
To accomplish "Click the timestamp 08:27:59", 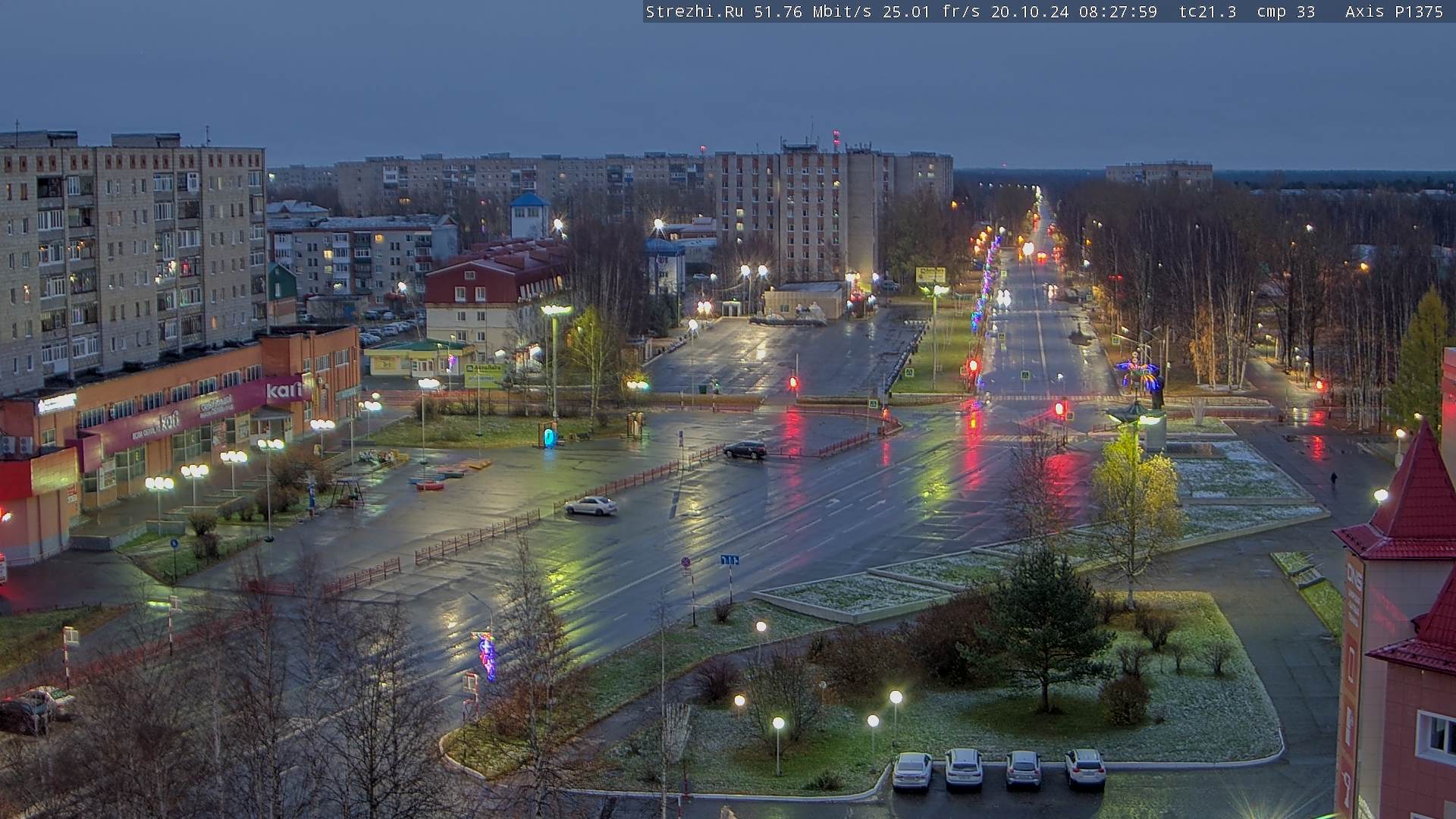I will (x=1118, y=11).
